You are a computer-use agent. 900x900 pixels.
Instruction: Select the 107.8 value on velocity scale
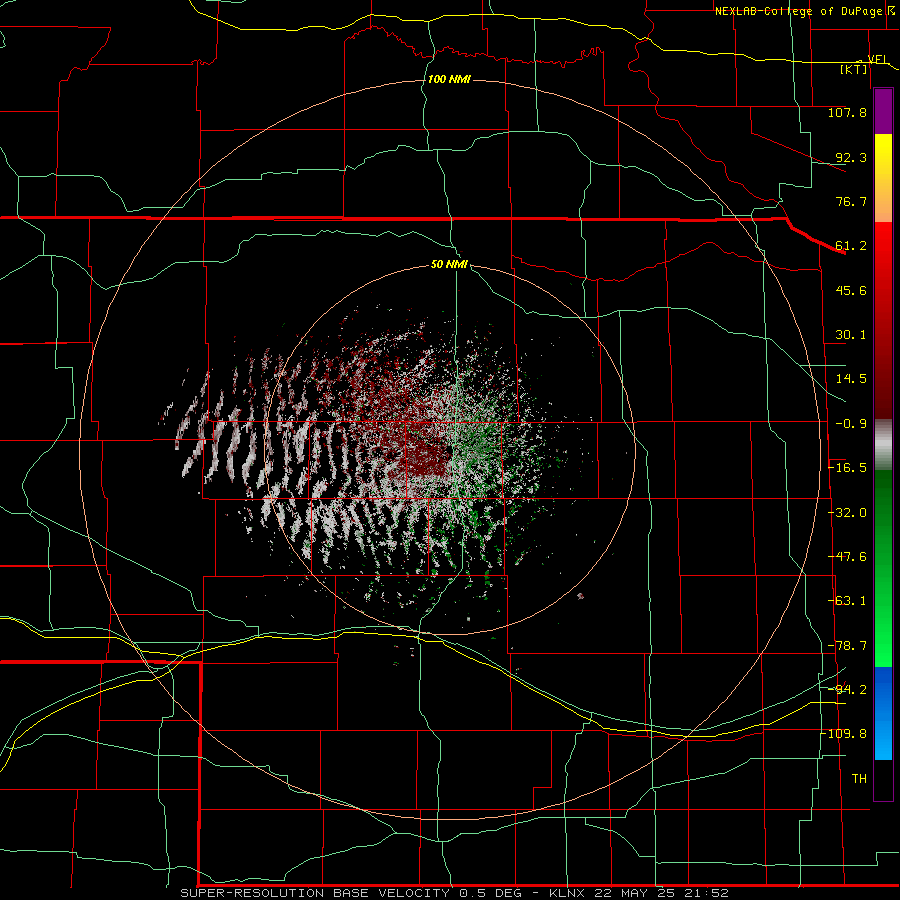coord(847,112)
